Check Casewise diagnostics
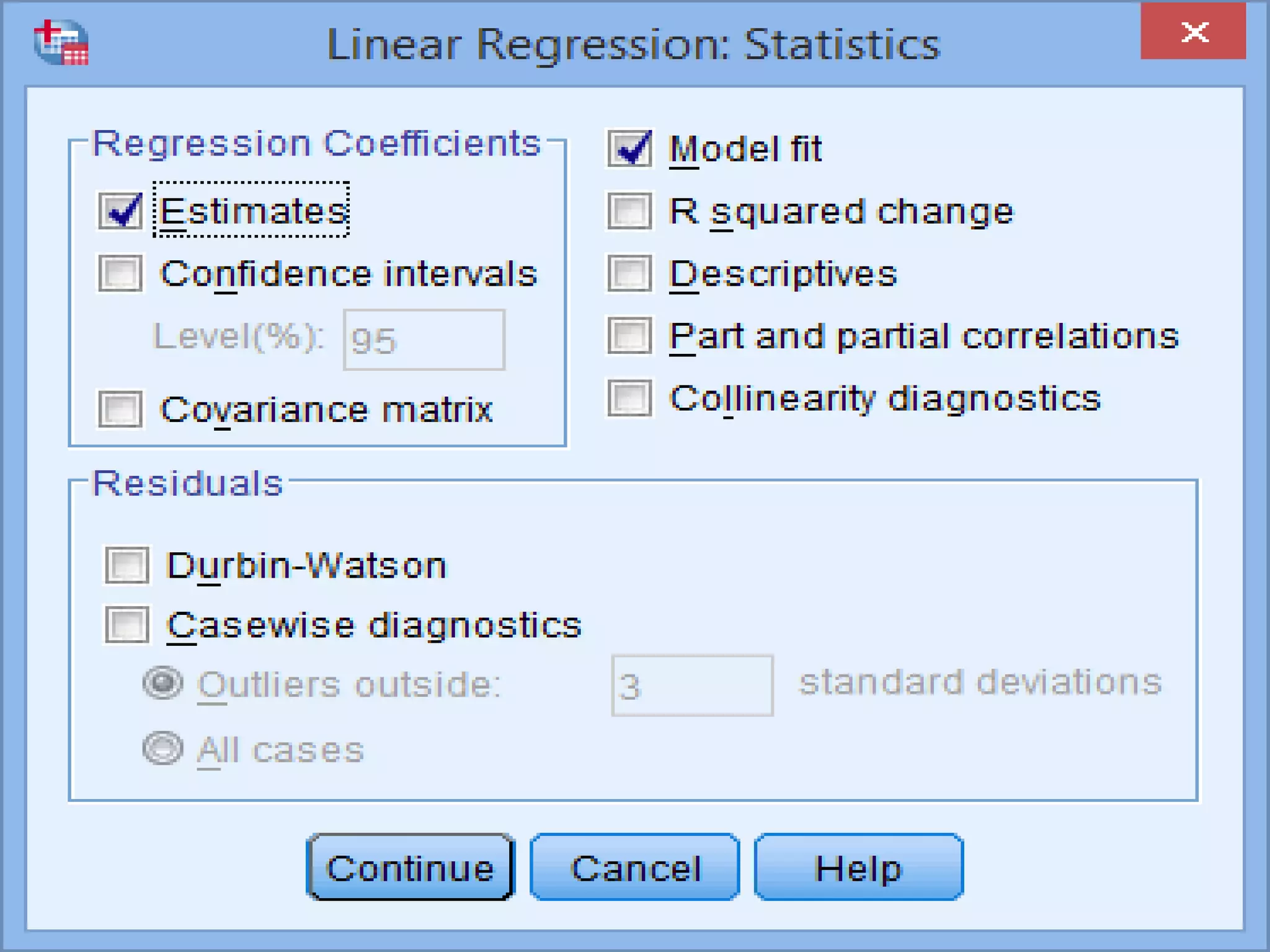The image size is (1270, 952). [127, 624]
